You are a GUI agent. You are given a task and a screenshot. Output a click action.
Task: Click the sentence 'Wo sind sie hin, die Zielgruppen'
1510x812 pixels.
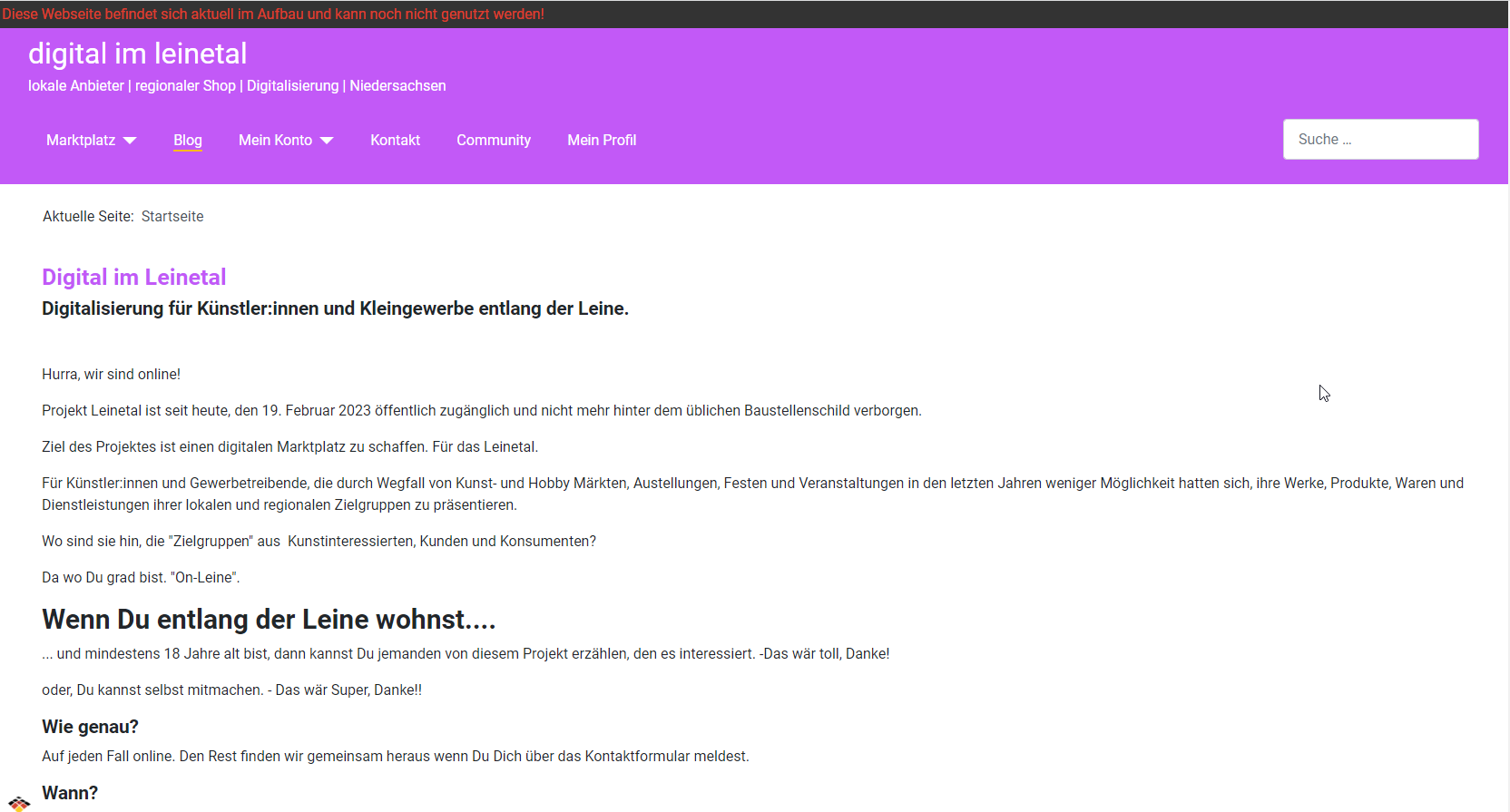click(x=319, y=541)
